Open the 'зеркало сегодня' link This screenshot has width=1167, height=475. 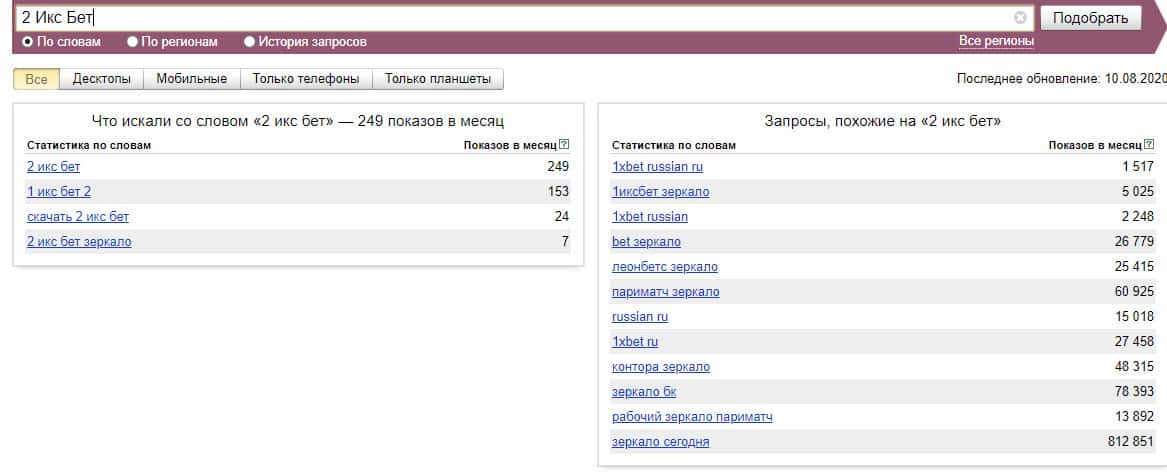660,442
